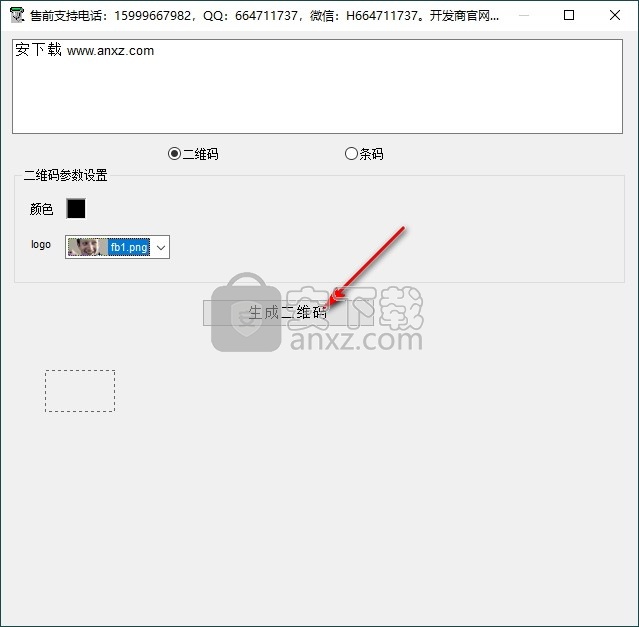Minimize the window
This screenshot has height=627, width=639.
(x=524, y=15)
